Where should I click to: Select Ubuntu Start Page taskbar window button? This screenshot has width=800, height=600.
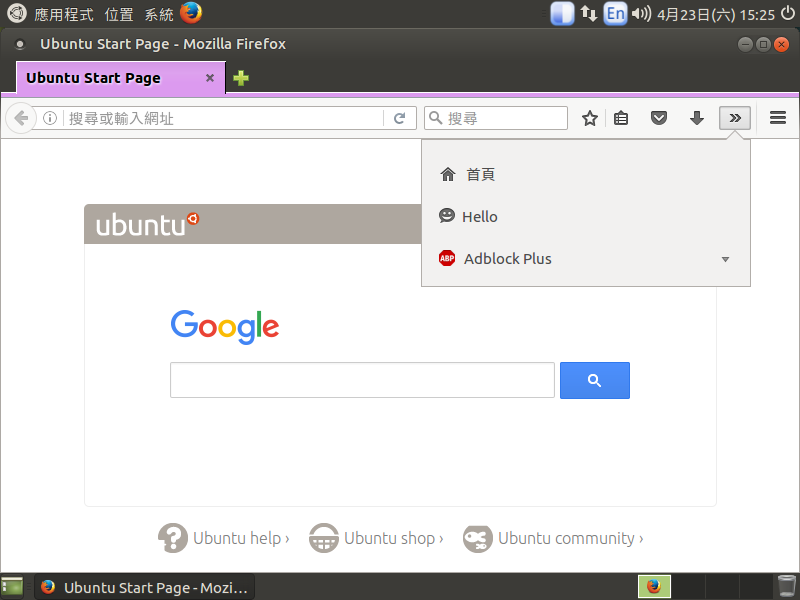144,587
